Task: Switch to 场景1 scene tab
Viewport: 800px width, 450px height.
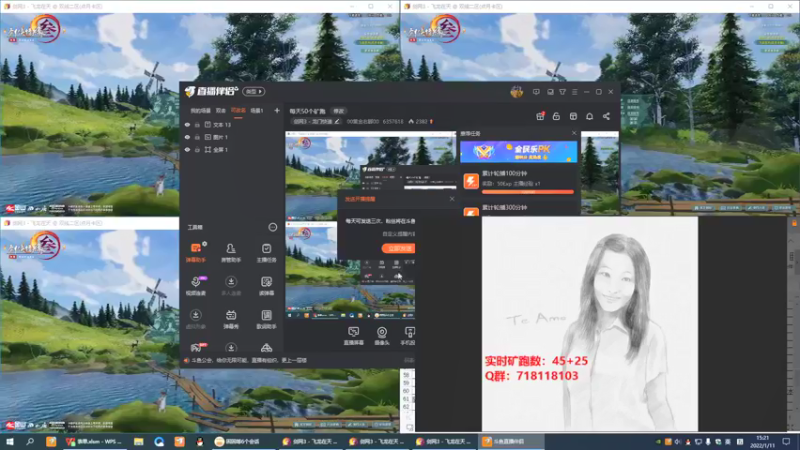Action: tap(257, 110)
